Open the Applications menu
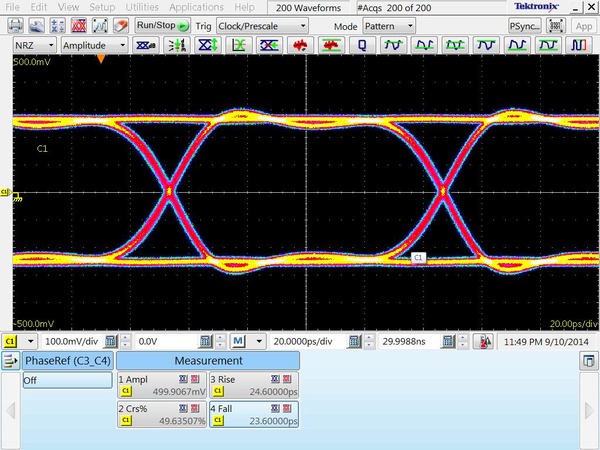Image resolution: width=600 pixels, height=450 pixels. [x=195, y=7]
